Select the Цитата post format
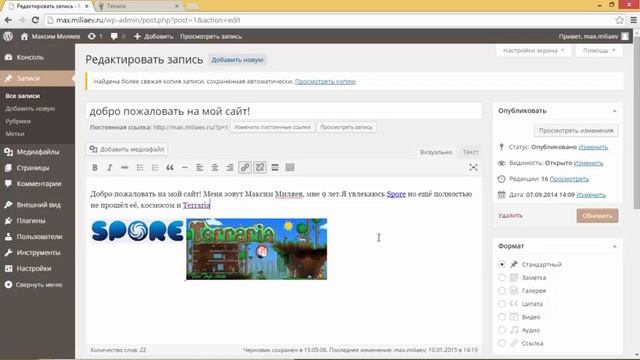Screen dimensions: 640x360 click(x=502, y=304)
